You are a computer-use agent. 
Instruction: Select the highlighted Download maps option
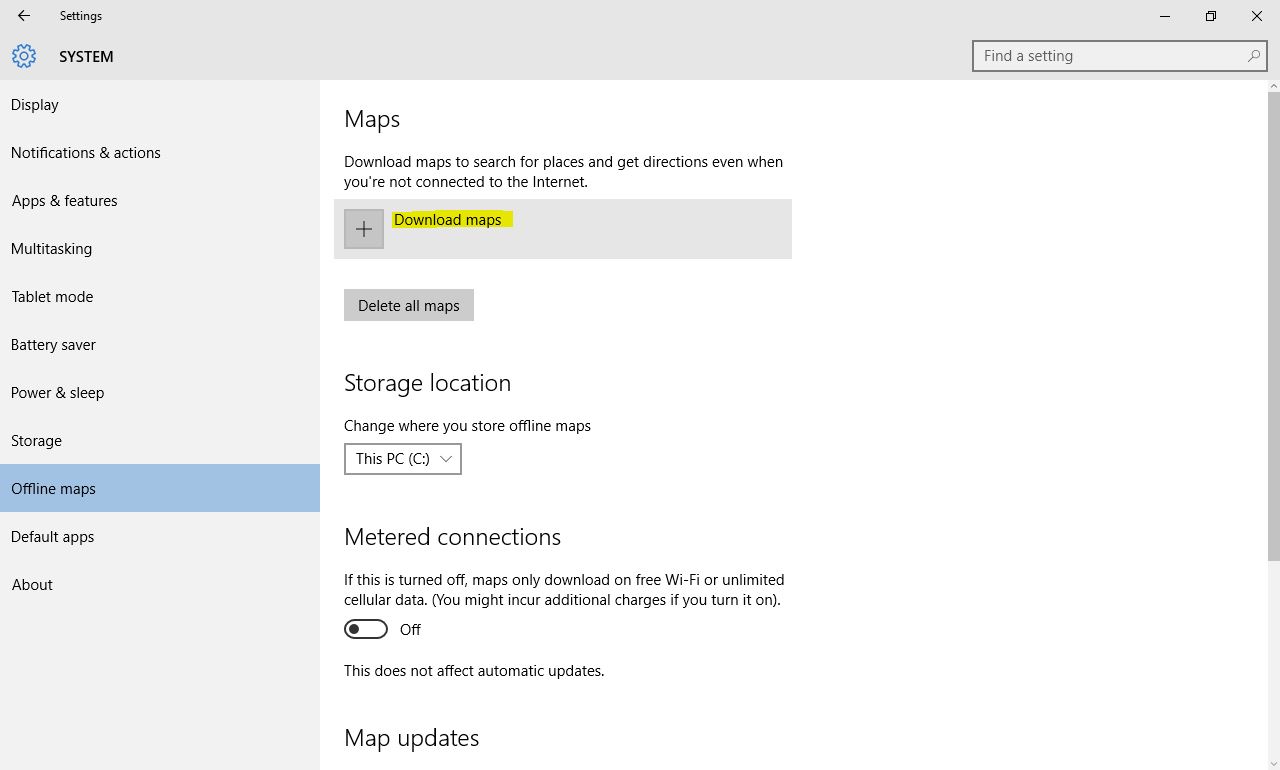coord(448,219)
